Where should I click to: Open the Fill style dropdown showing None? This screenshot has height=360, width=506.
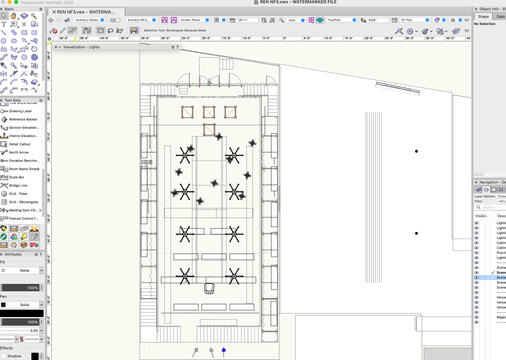pyautogui.click(x=22, y=270)
